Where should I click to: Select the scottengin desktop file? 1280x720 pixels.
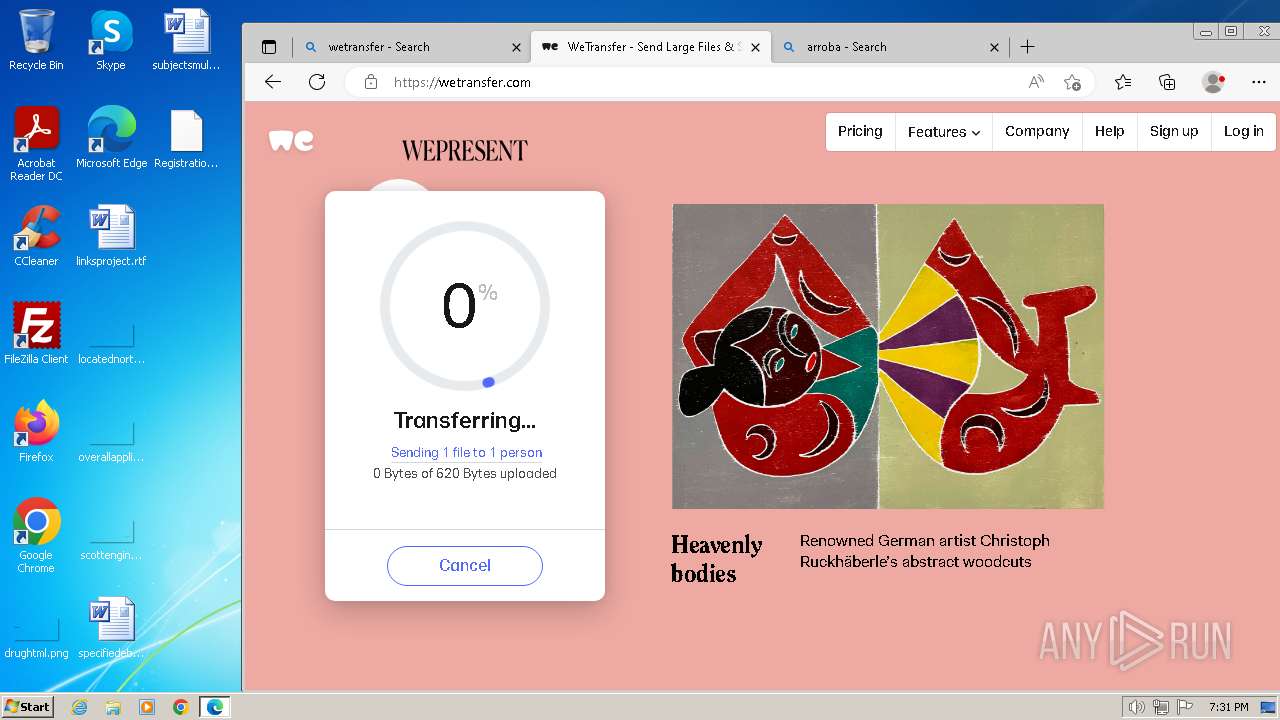coord(111,541)
